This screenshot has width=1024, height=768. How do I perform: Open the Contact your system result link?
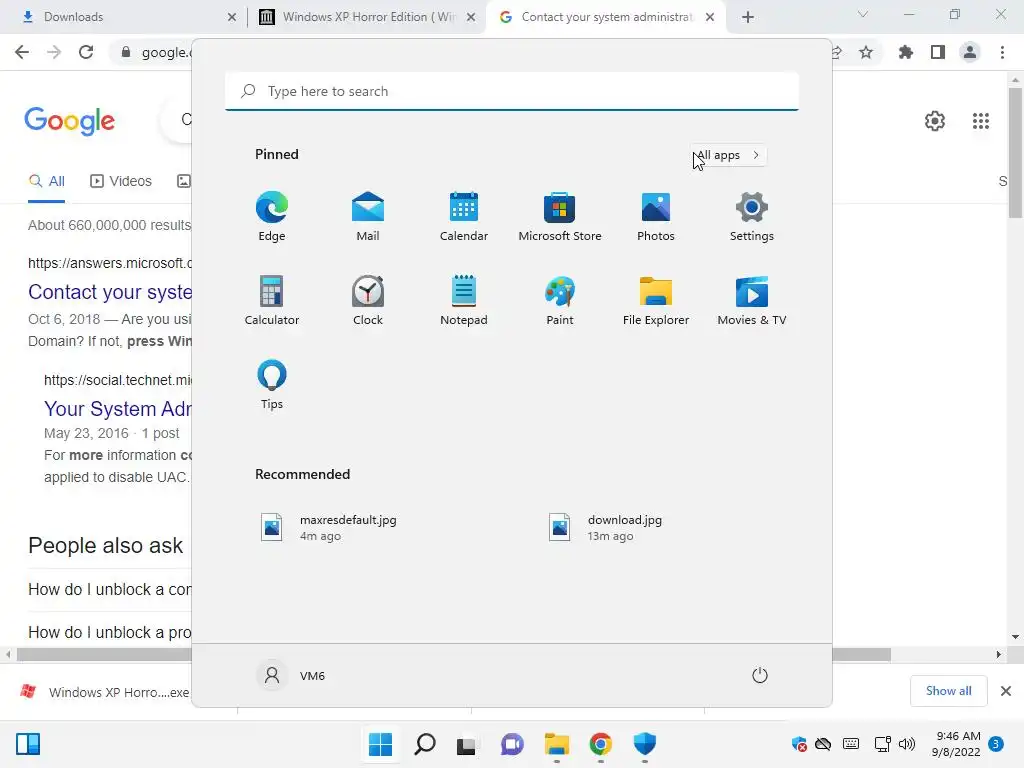pyautogui.click(x=110, y=292)
